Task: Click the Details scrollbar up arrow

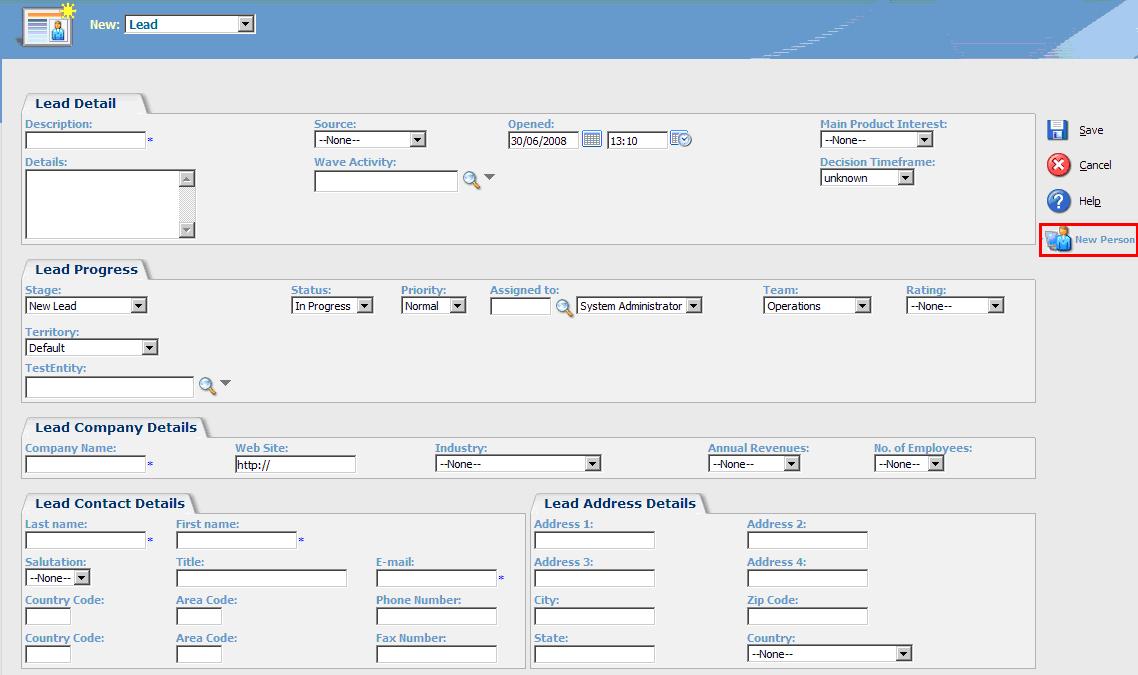Action: [x=187, y=179]
